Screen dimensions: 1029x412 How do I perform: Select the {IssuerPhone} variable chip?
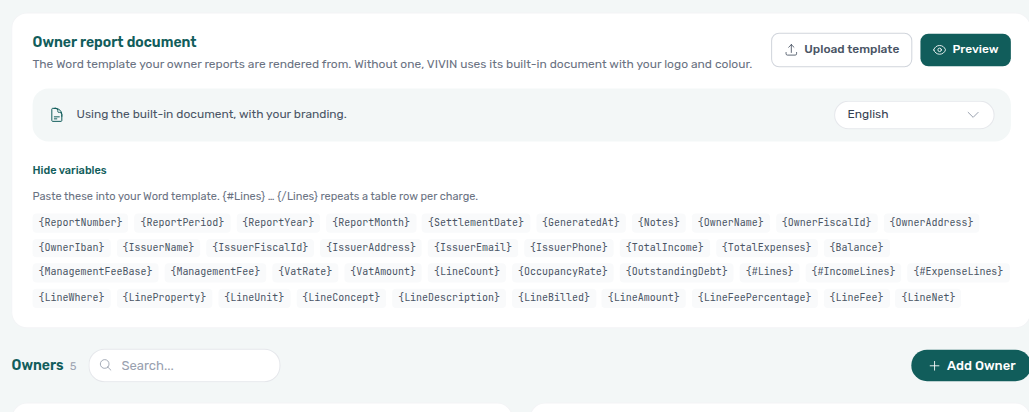click(x=569, y=248)
